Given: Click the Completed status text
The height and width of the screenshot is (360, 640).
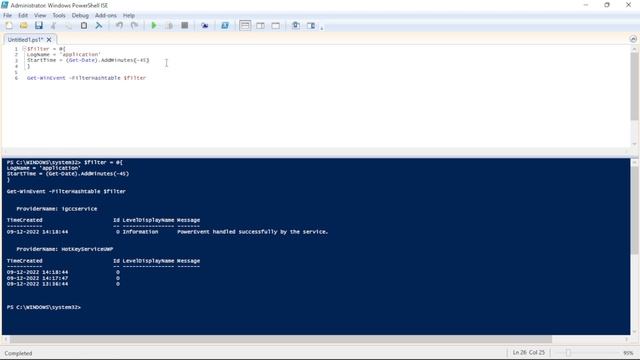Looking at the screenshot, I should [x=18, y=353].
